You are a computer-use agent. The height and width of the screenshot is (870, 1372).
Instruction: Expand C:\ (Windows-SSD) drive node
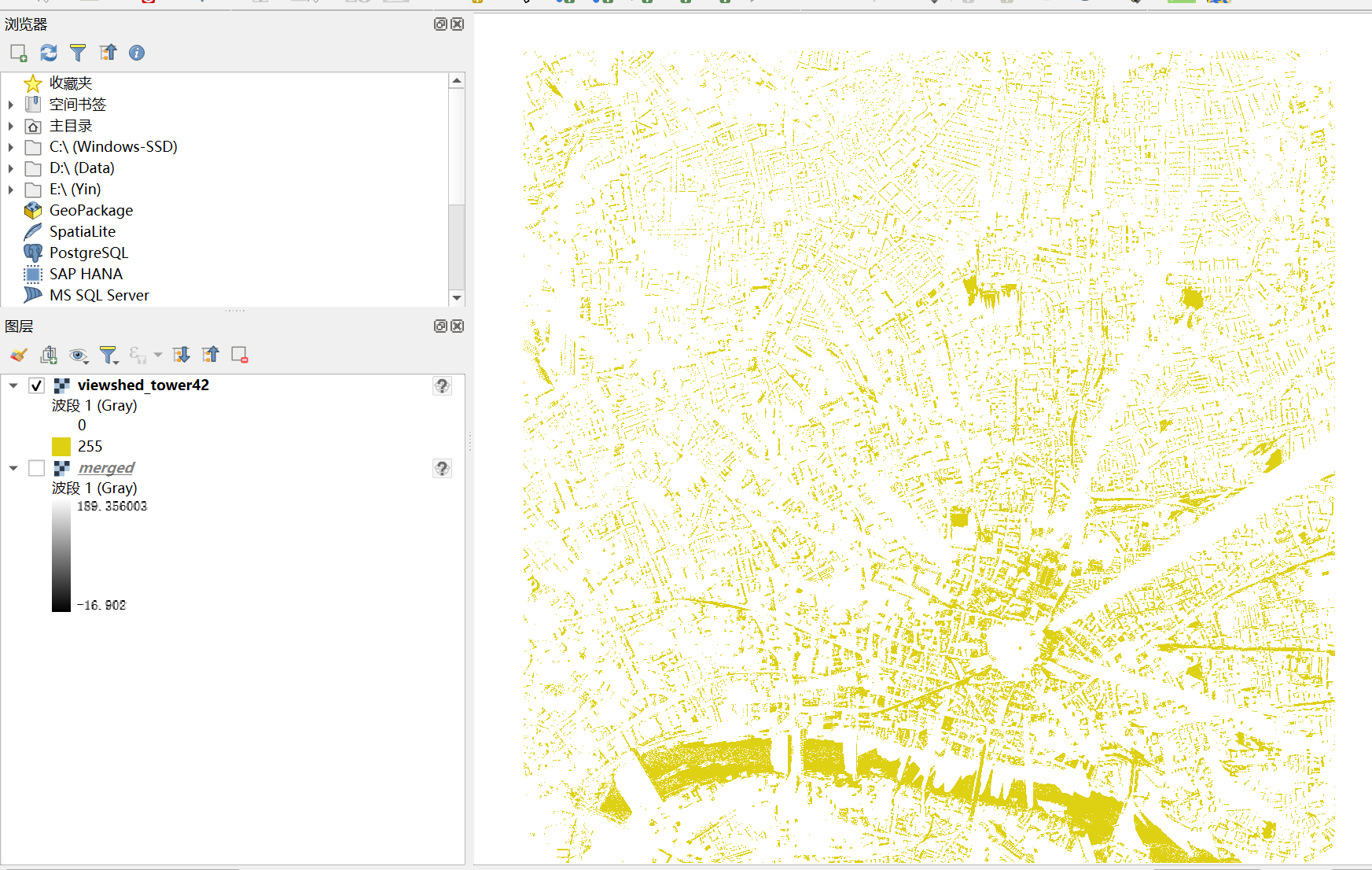click(11, 147)
